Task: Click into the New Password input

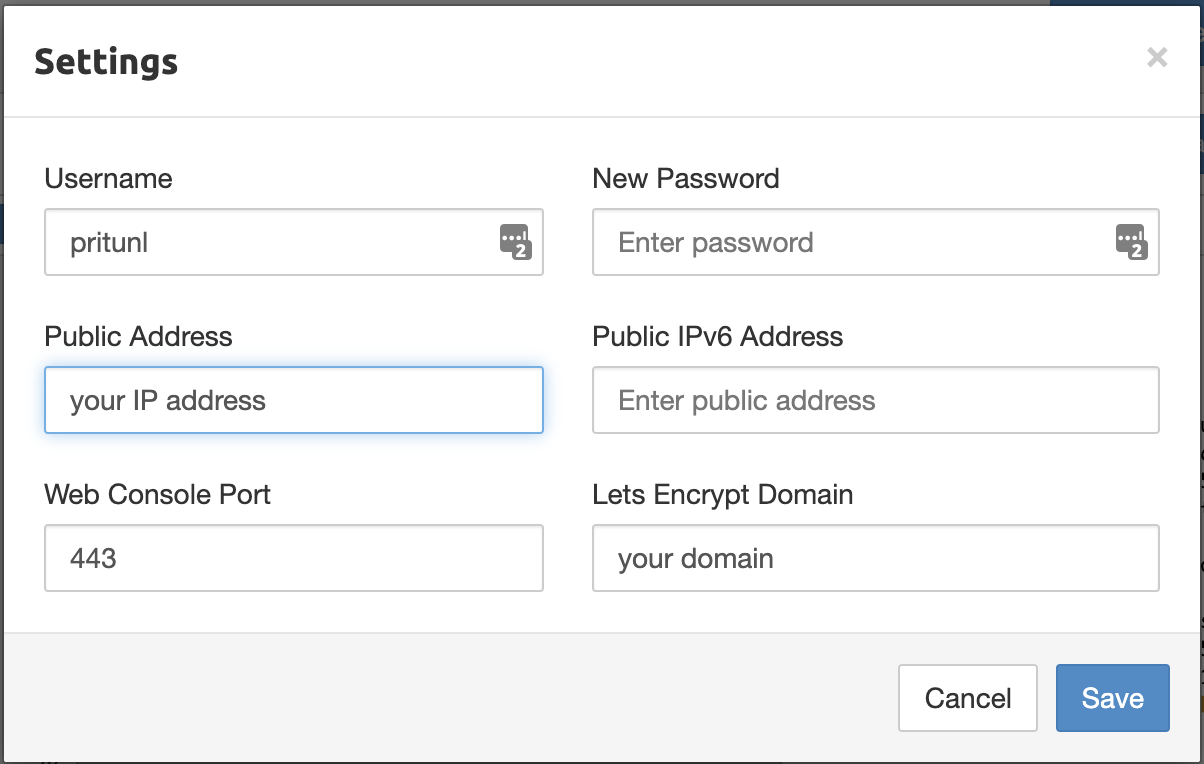Action: pos(876,242)
